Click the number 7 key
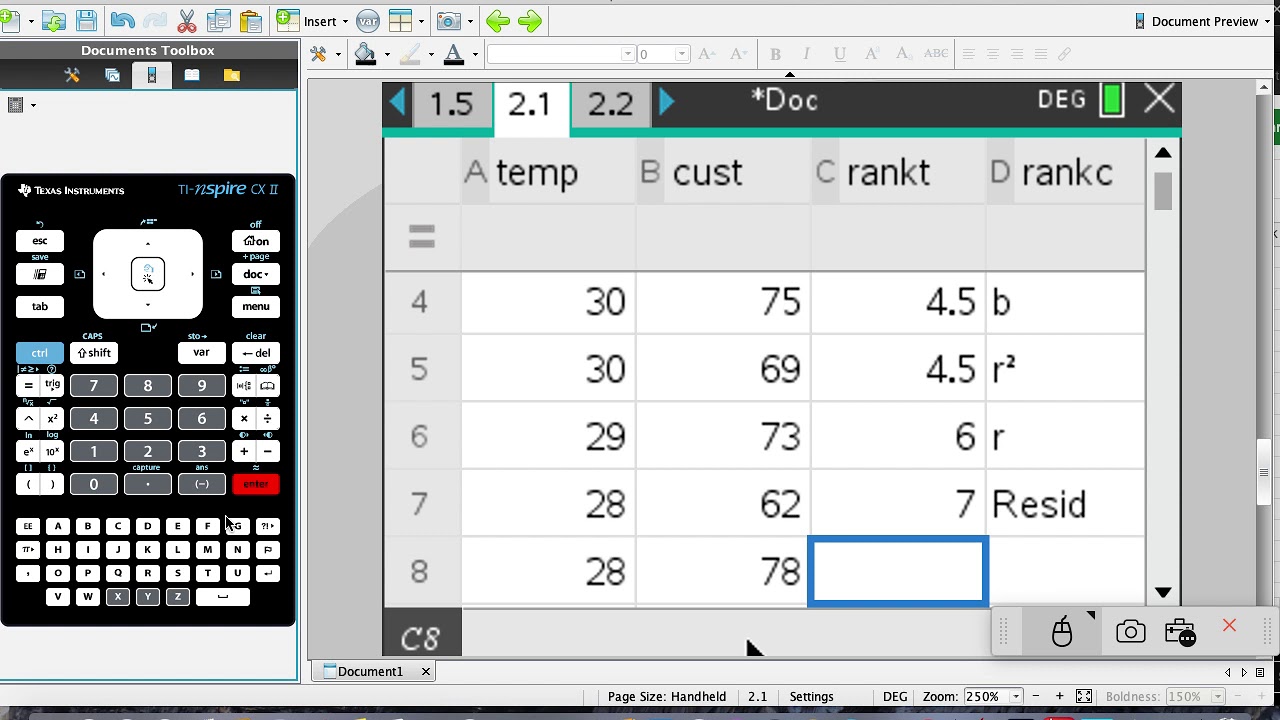 (x=94, y=386)
